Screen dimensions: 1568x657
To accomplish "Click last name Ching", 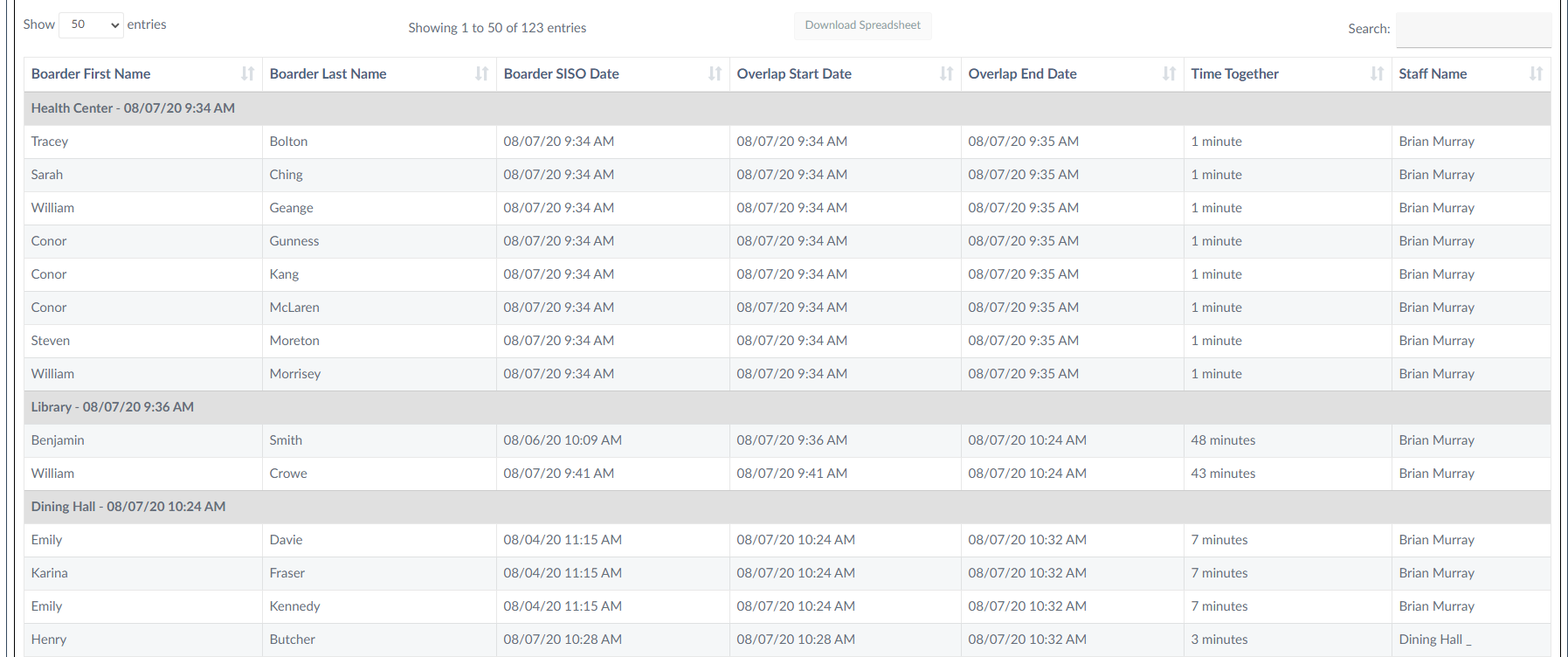I will [286, 175].
